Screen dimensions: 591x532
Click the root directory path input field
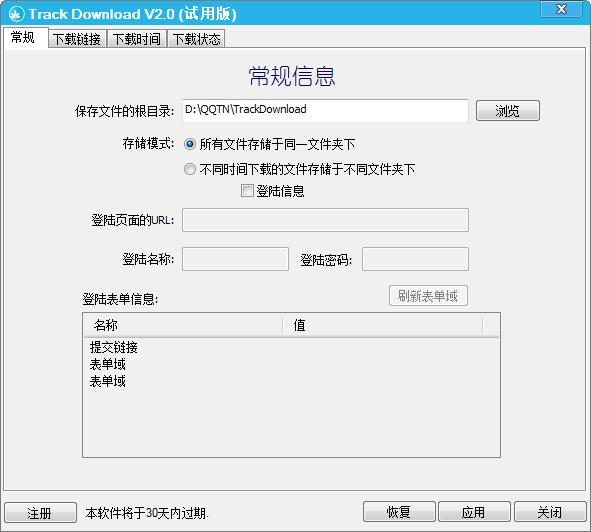pos(325,110)
